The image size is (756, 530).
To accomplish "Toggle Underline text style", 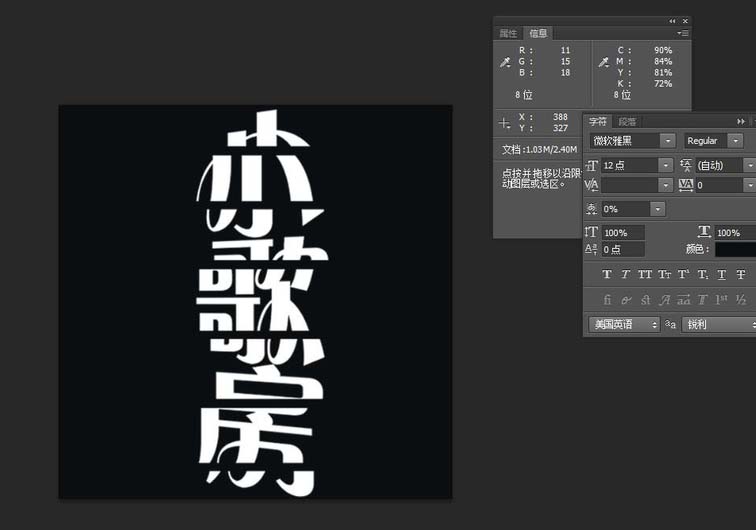I will [722, 274].
